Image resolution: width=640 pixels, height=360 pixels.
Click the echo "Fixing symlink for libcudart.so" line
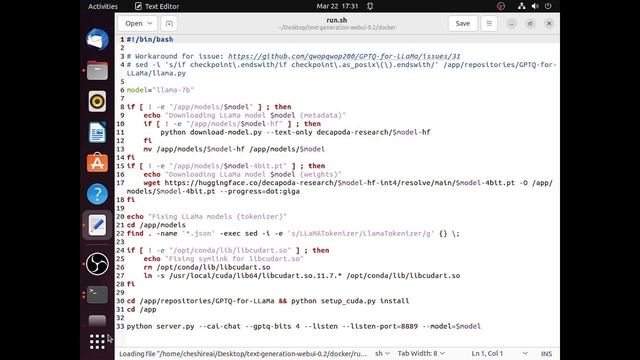223,259
